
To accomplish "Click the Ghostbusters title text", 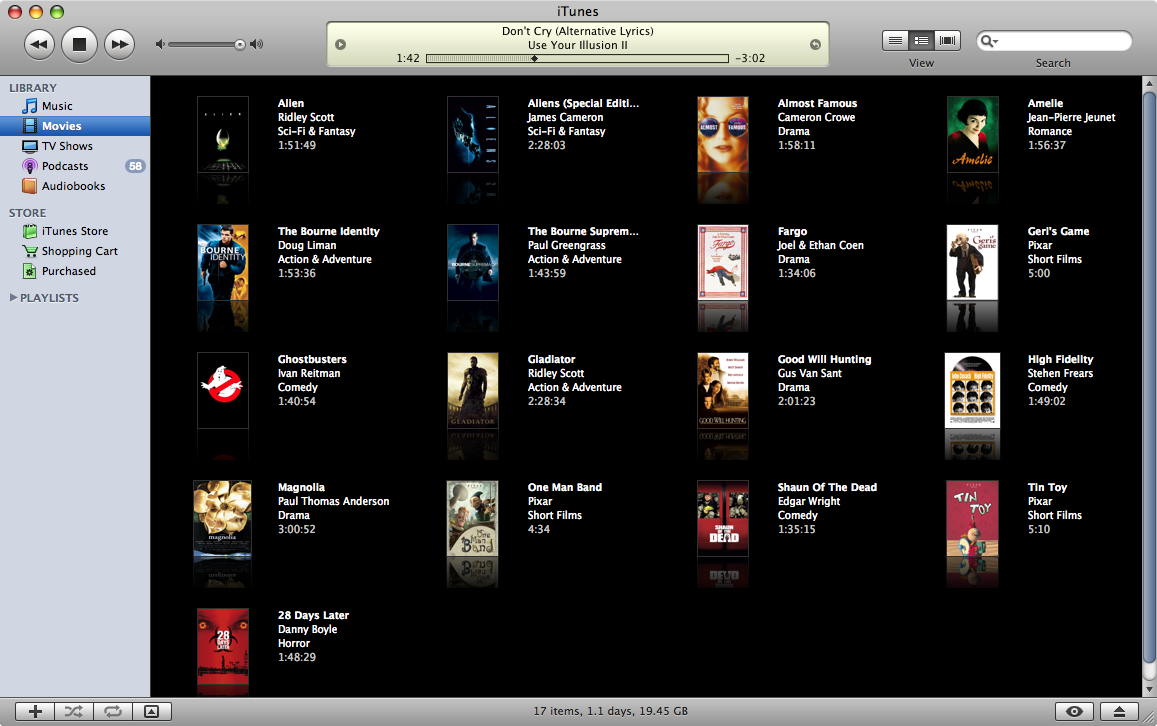I will (x=312, y=359).
